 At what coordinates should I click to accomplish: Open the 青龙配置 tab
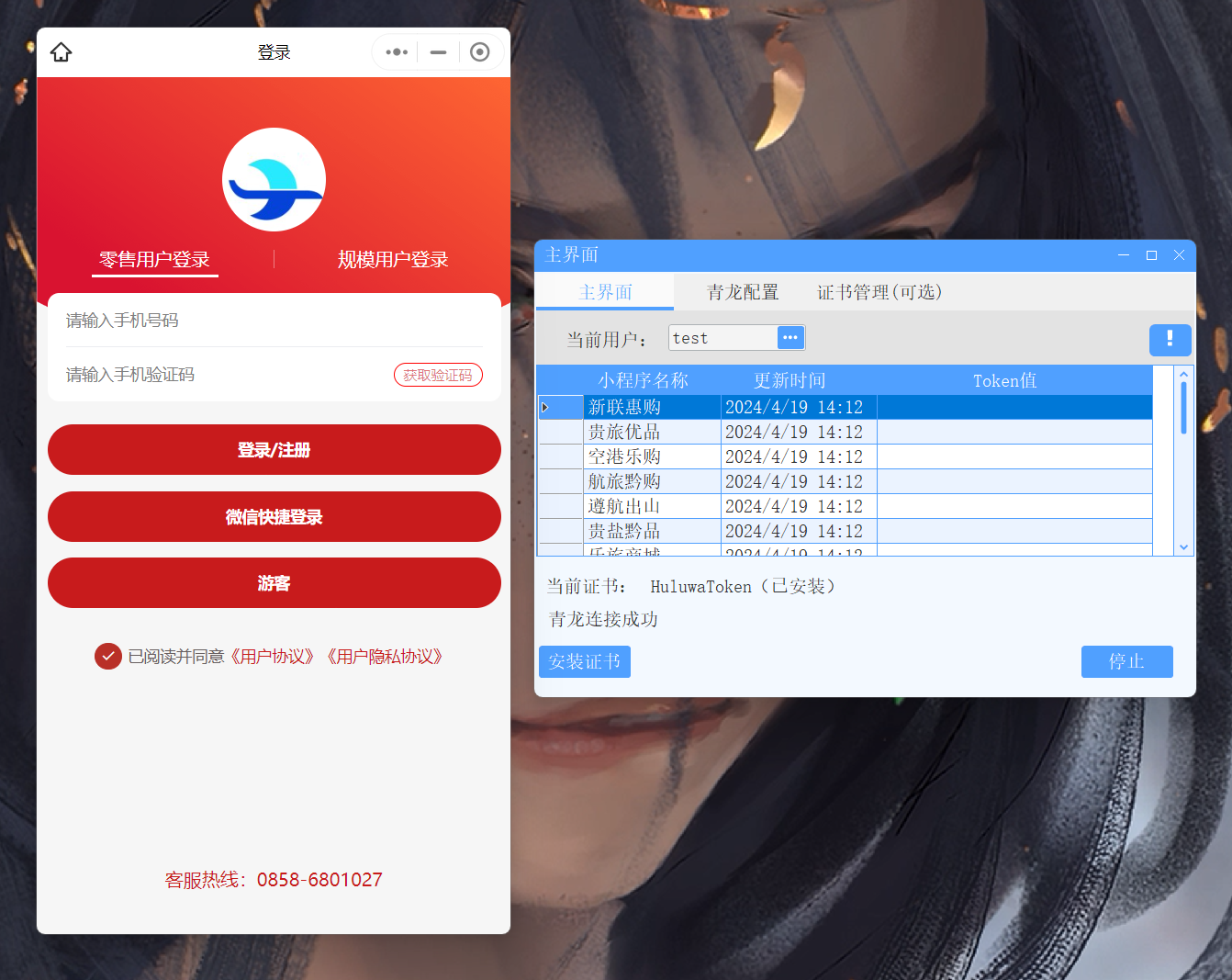[743, 292]
